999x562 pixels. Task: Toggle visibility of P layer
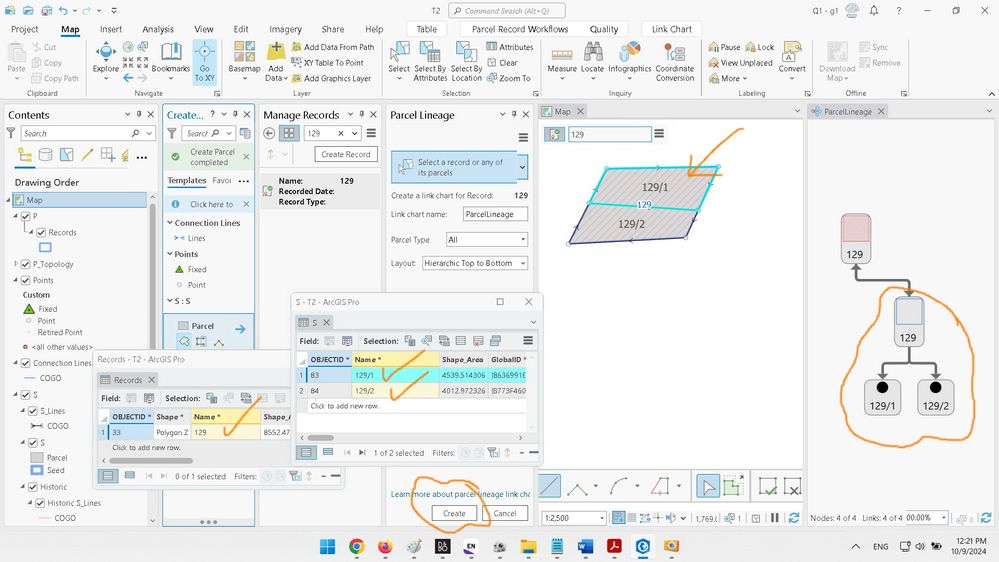(25, 216)
